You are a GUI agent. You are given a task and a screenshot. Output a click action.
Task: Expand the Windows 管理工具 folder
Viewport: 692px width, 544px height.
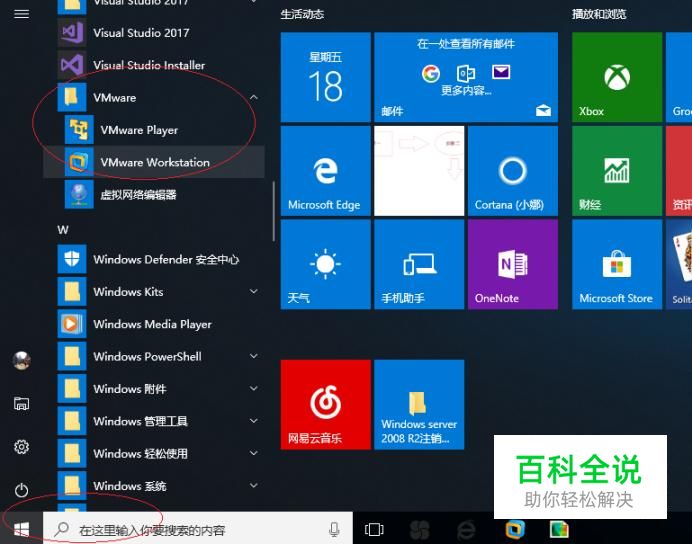coord(254,421)
